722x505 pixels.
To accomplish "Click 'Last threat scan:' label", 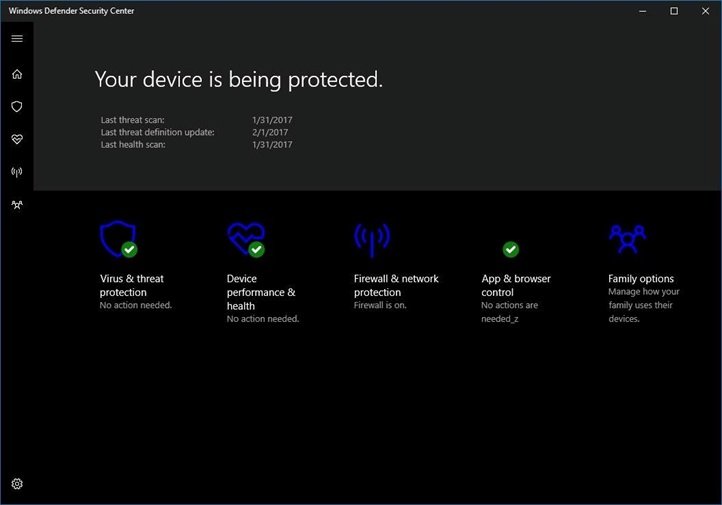I will point(133,120).
